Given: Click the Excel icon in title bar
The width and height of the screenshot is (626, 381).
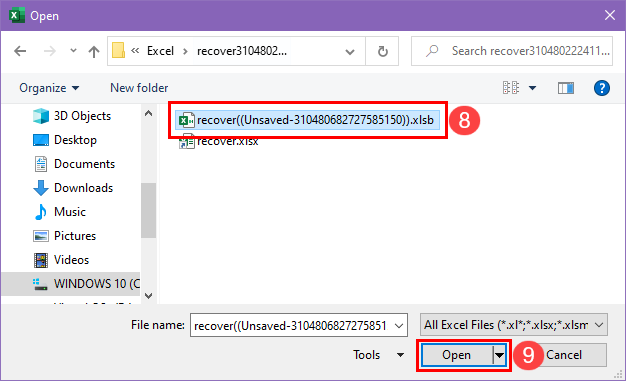Looking at the screenshot, I should coord(16,16).
